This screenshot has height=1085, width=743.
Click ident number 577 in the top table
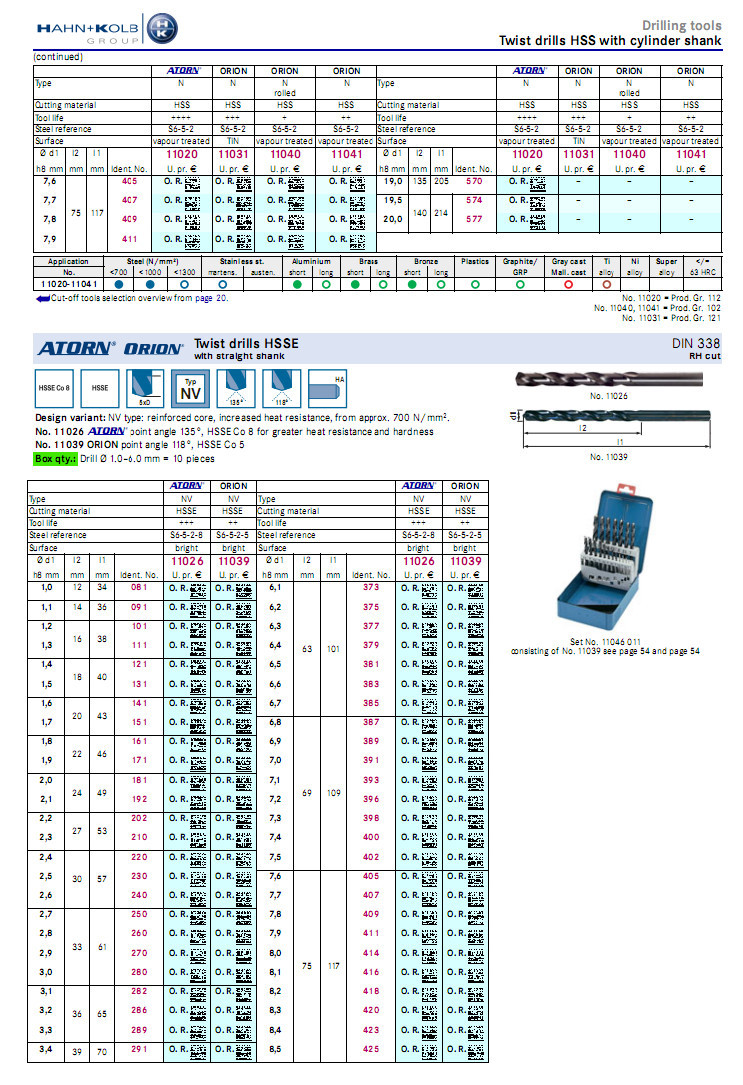(x=474, y=219)
